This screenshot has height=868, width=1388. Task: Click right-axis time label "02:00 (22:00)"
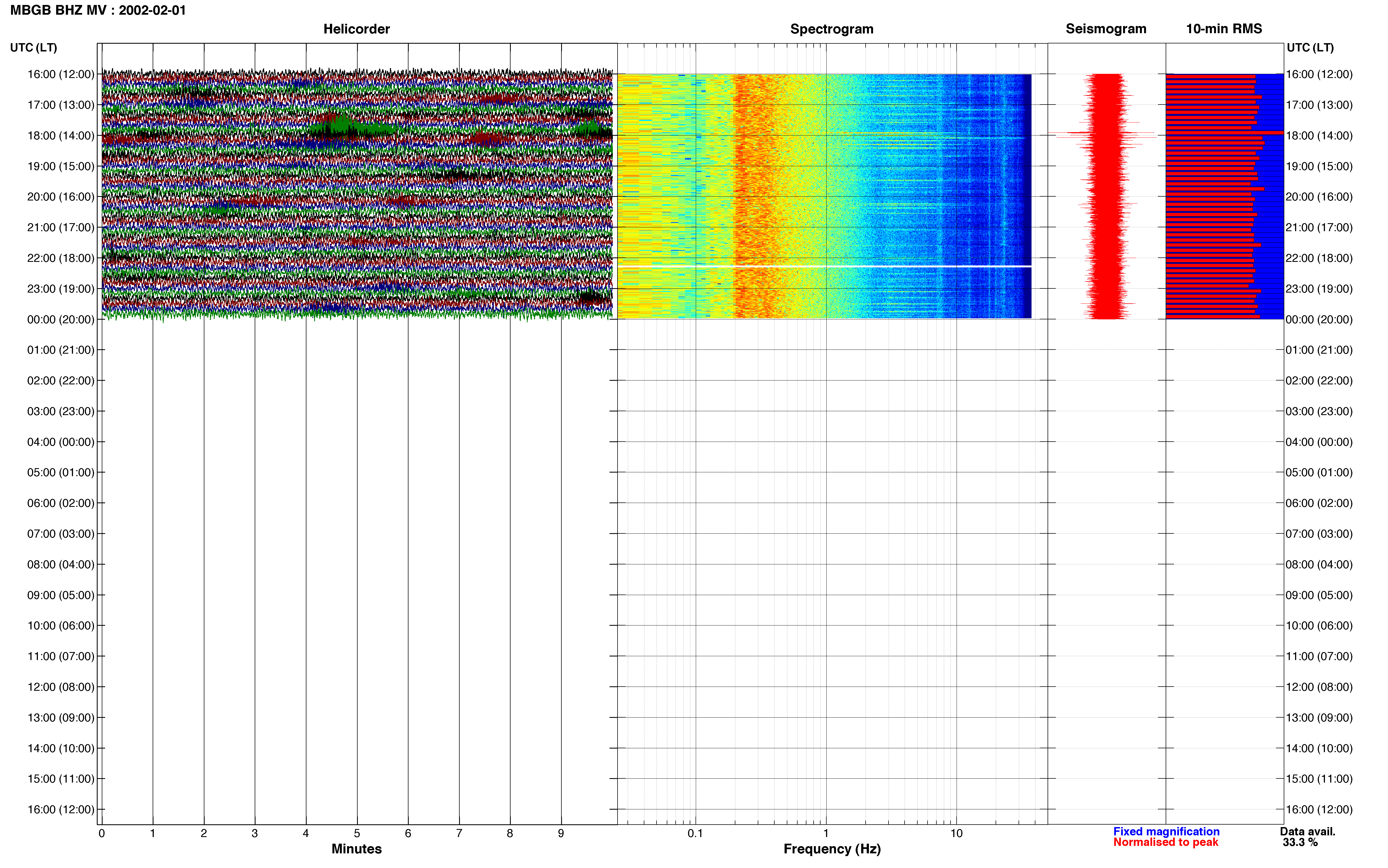(1319, 380)
